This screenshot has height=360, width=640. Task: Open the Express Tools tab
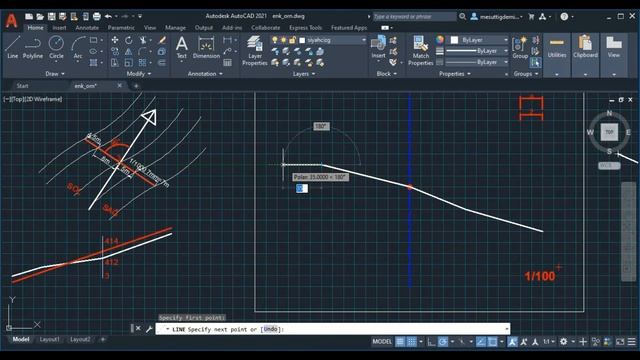pos(305,28)
